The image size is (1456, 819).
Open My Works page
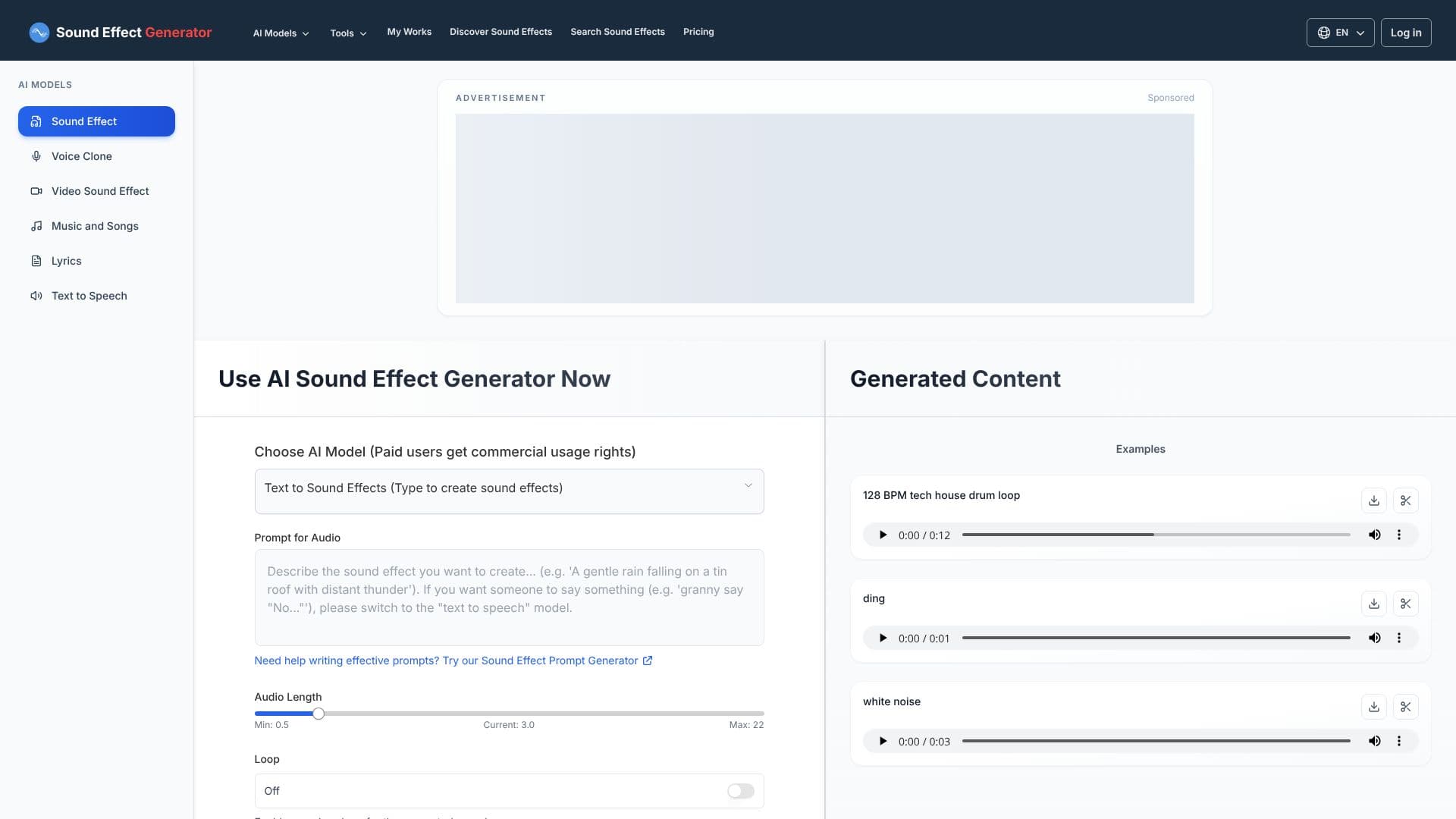pos(409,32)
